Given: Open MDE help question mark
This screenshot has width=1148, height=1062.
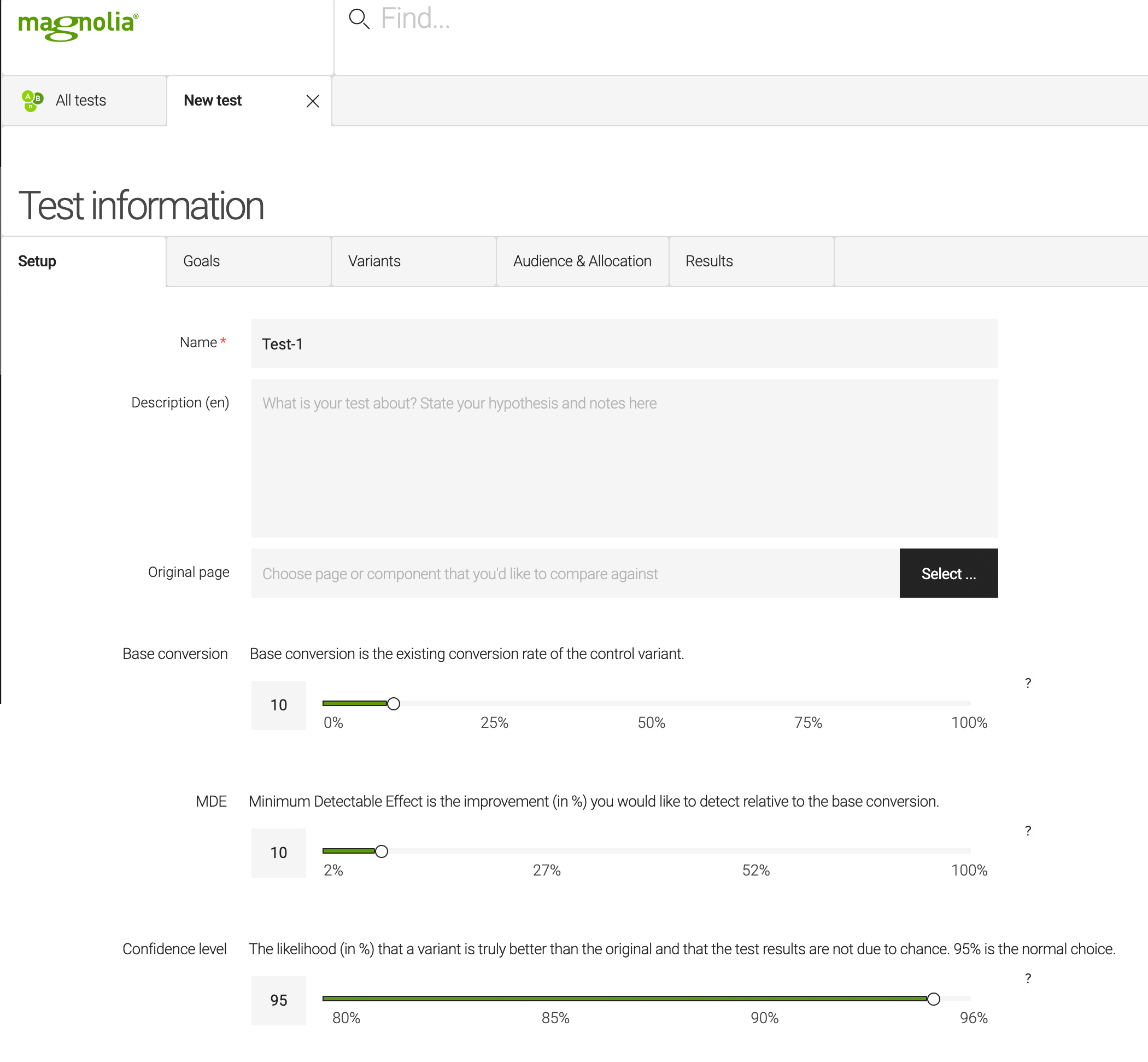Looking at the screenshot, I should (1027, 831).
